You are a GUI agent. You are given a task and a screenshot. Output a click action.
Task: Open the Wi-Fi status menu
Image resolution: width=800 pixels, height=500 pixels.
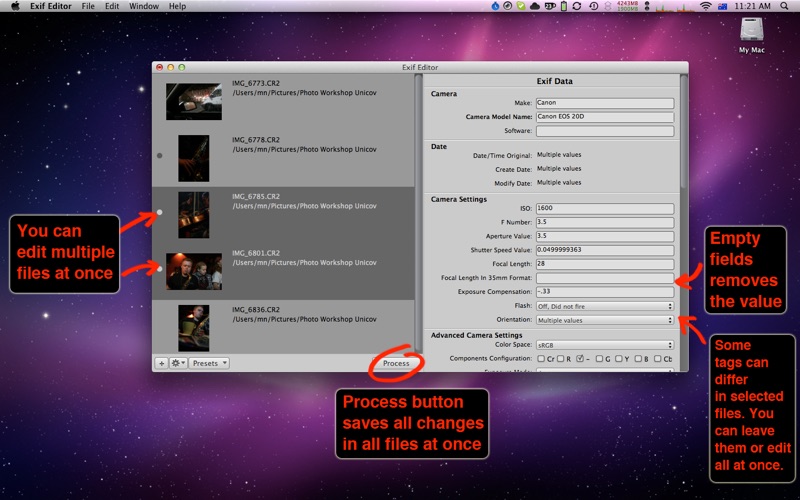[x=705, y=6]
